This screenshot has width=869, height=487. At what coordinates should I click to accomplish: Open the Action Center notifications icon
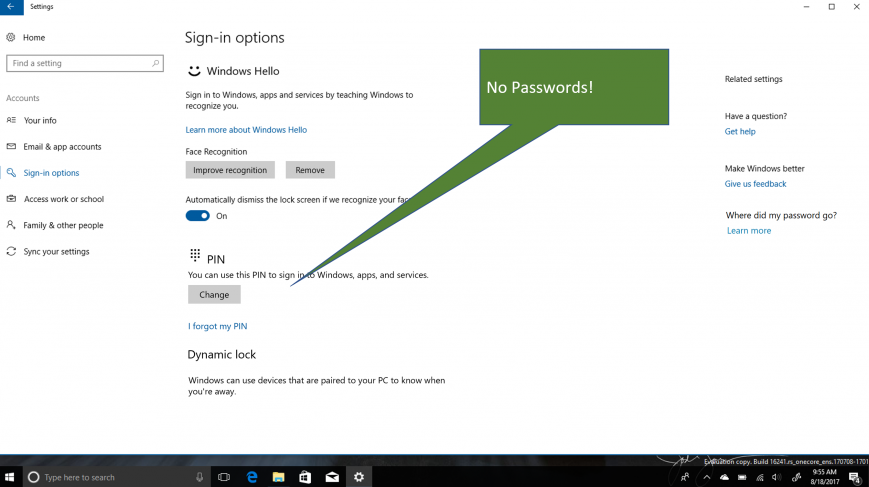point(854,477)
